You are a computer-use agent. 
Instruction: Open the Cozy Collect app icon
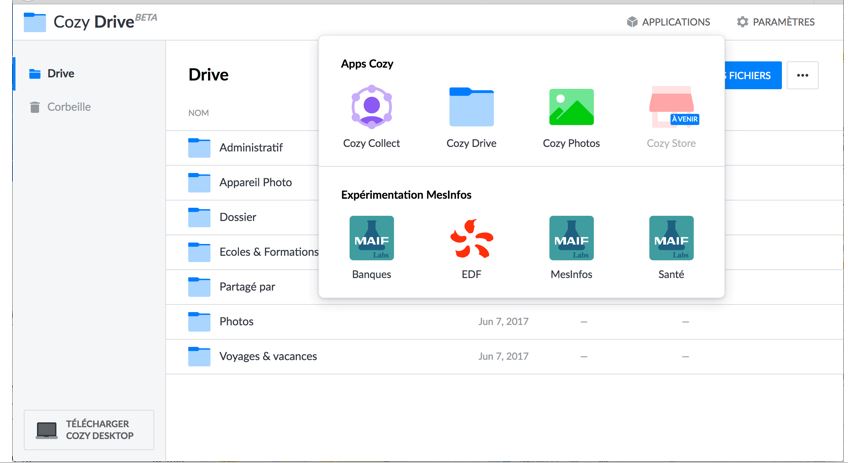372,107
